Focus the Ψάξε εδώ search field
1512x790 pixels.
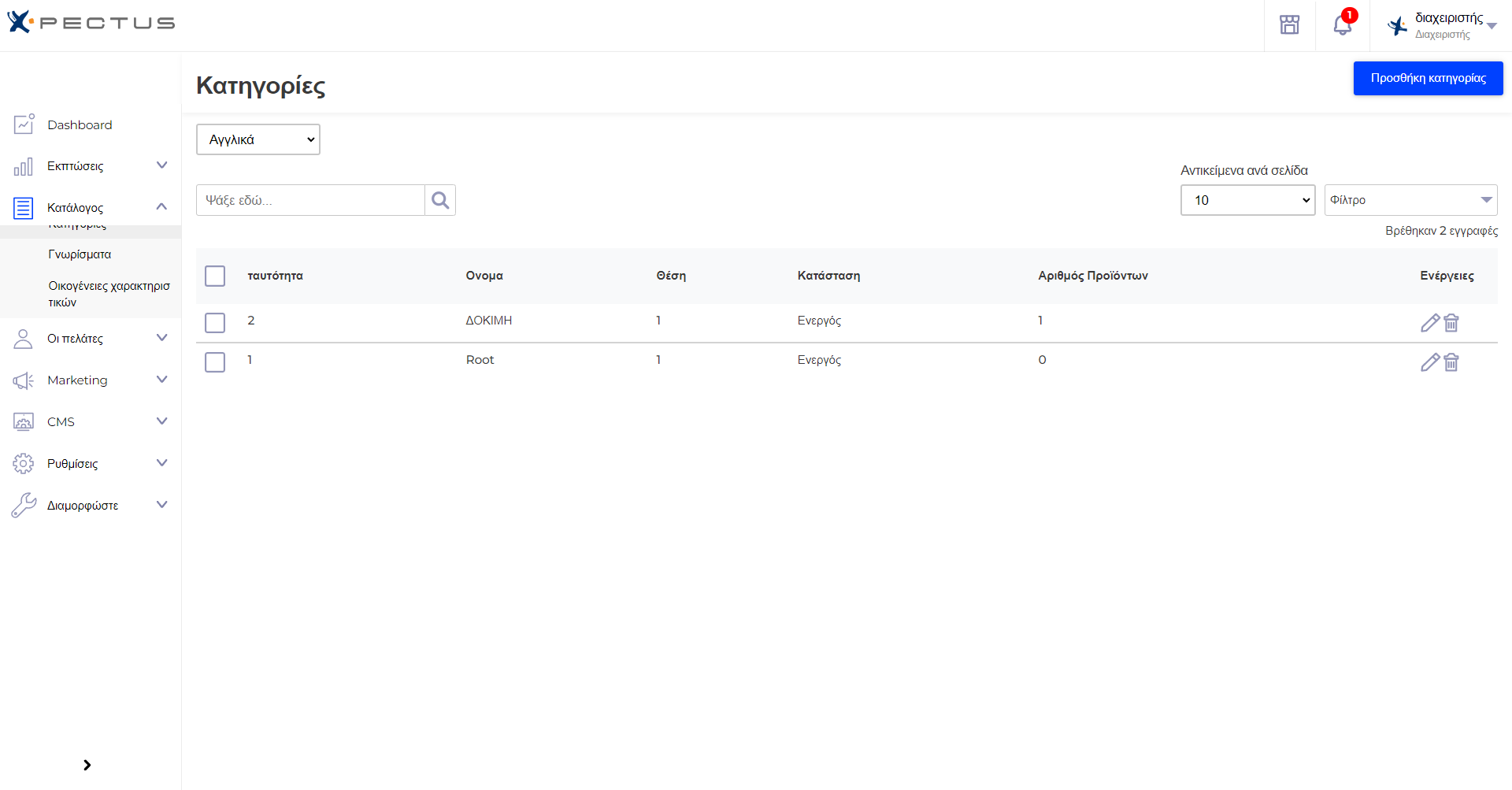(310, 200)
